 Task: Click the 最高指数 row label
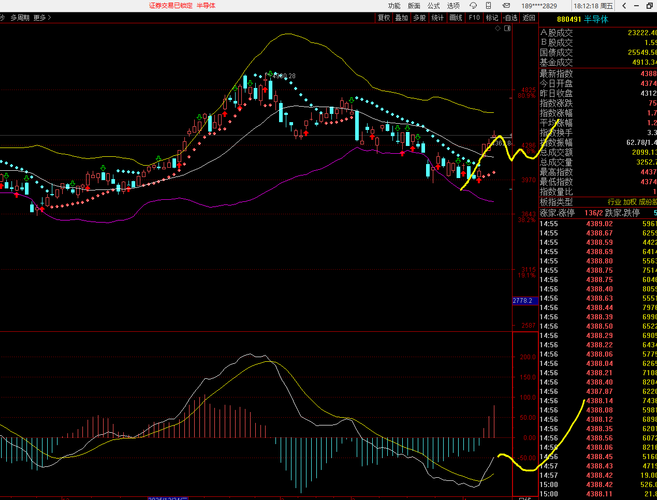pos(556,172)
